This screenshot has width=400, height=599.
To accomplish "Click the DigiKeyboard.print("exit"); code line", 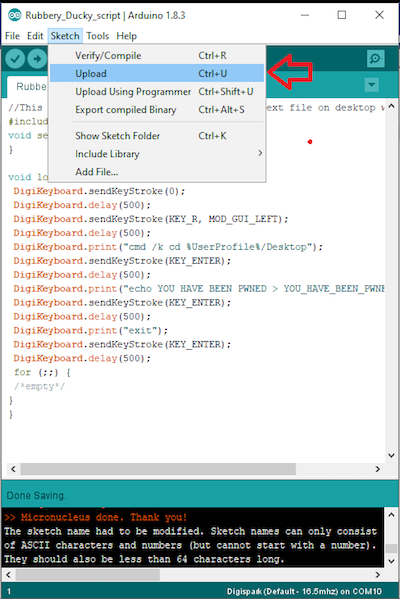I will click(x=91, y=330).
